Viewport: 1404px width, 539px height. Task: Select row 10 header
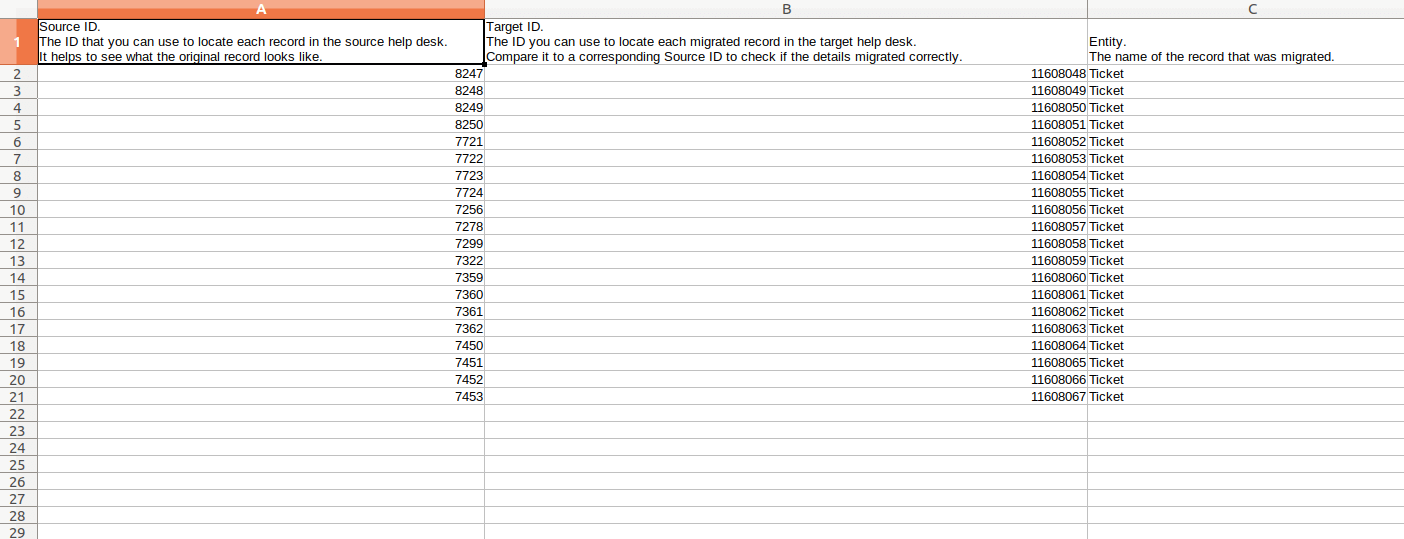[18, 210]
